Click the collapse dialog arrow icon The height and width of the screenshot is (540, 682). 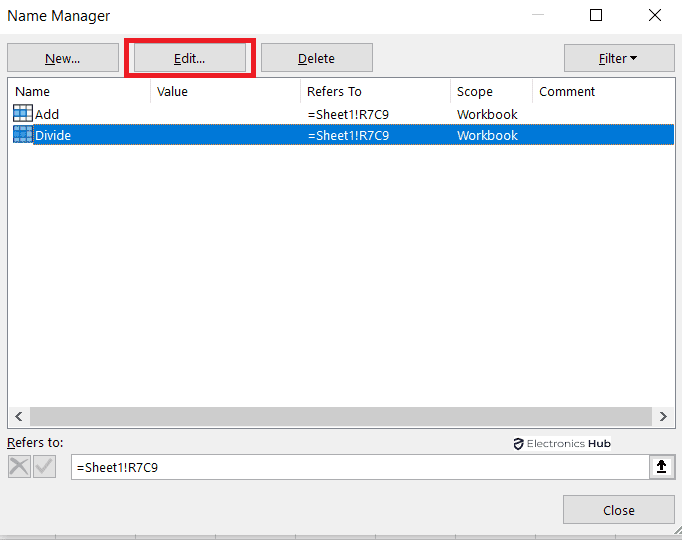pyautogui.click(x=661, y=467)
